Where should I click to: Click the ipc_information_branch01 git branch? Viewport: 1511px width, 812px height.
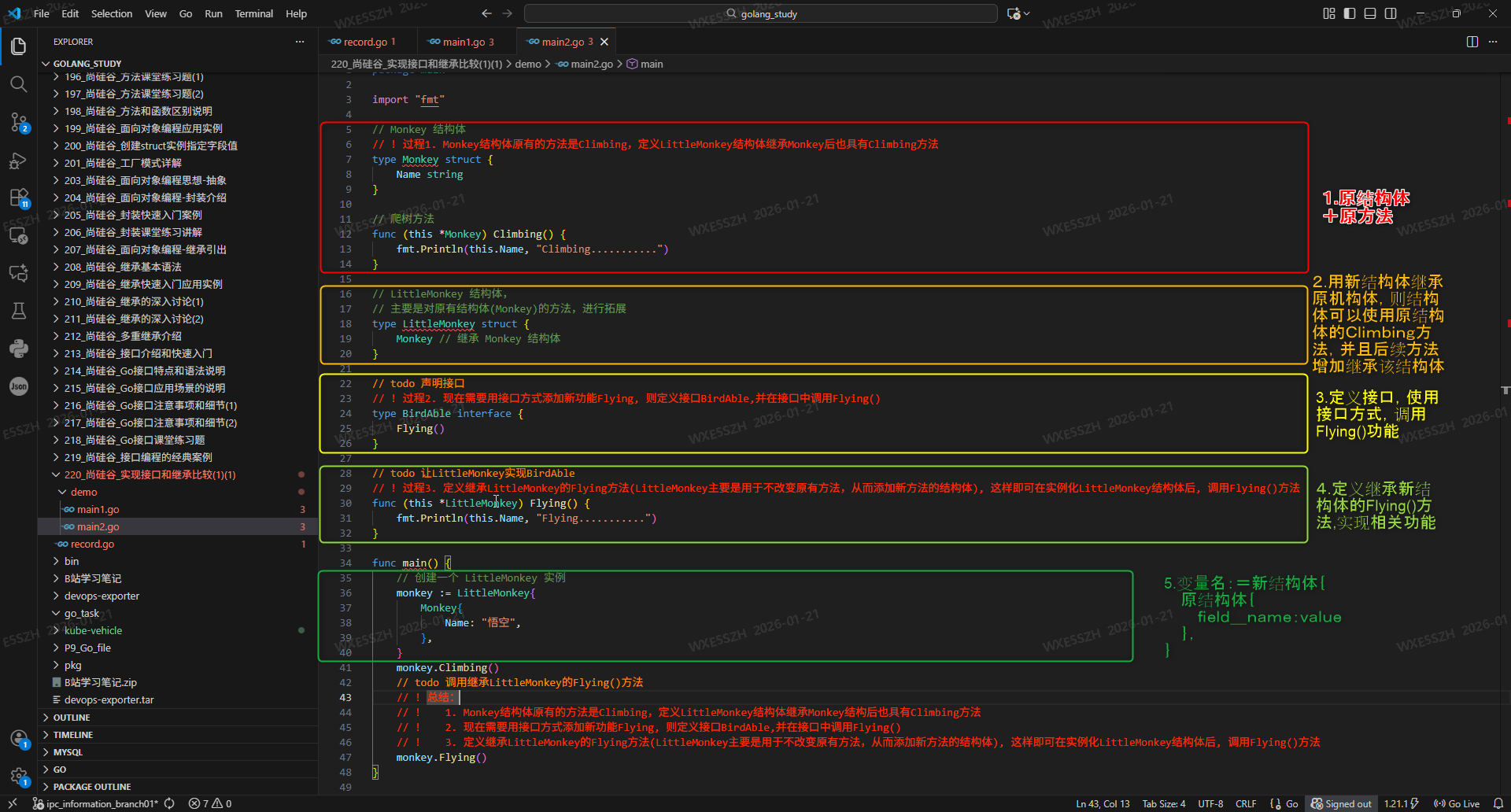pyautogui.click(x=97, y=803)
